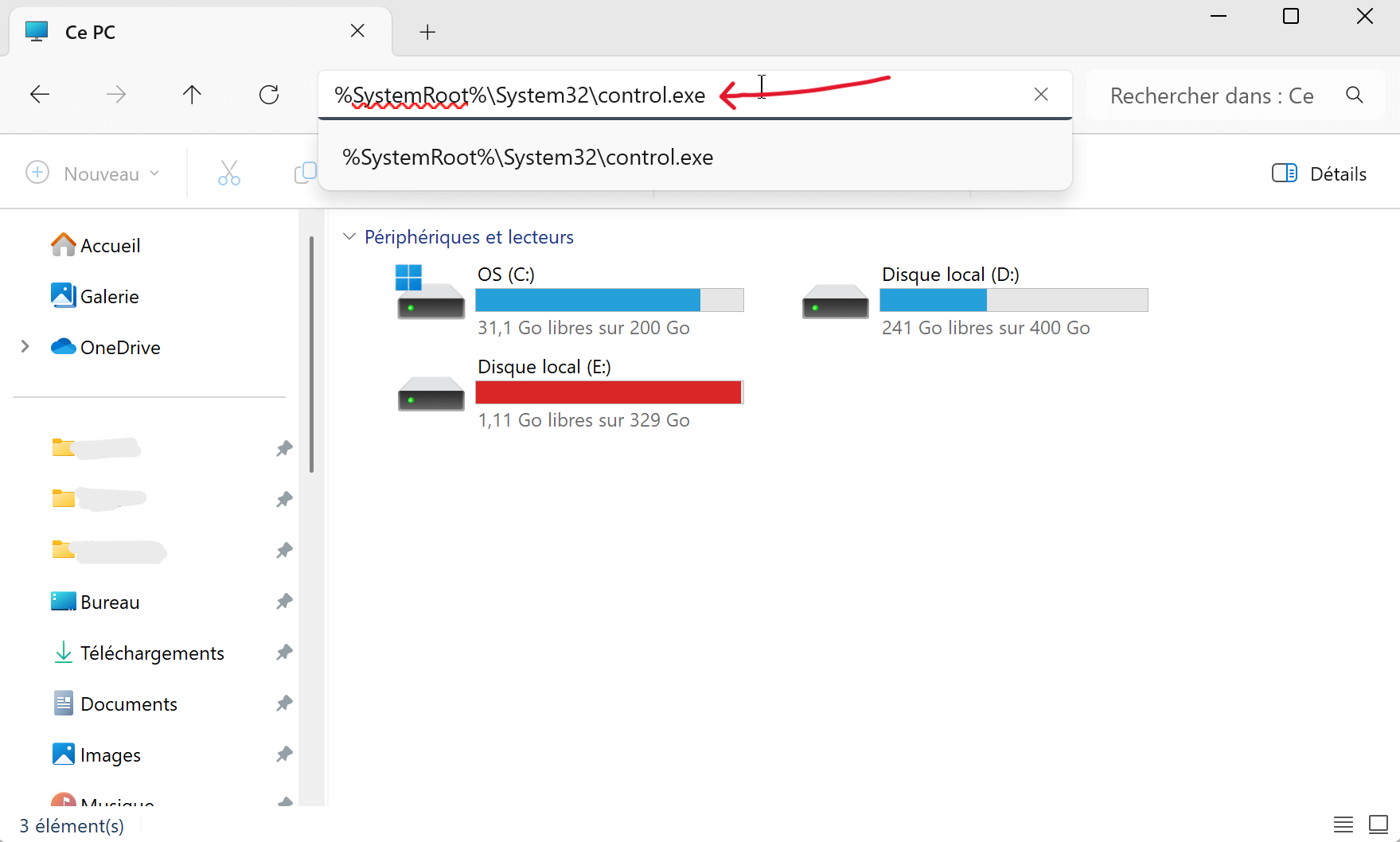Click '31,1 Go libres sur 200 Go' text

point(583,328)
